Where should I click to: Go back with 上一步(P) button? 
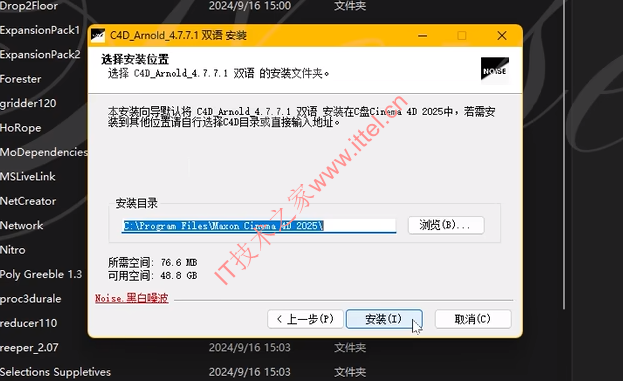(305, 319)
